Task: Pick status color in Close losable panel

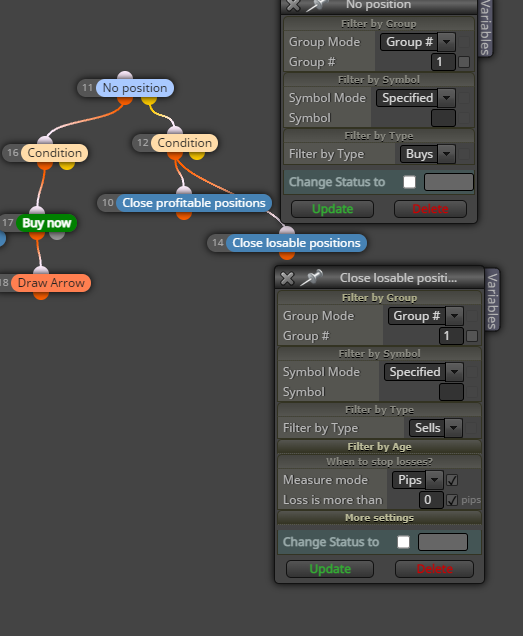Action: pos(443,542)
